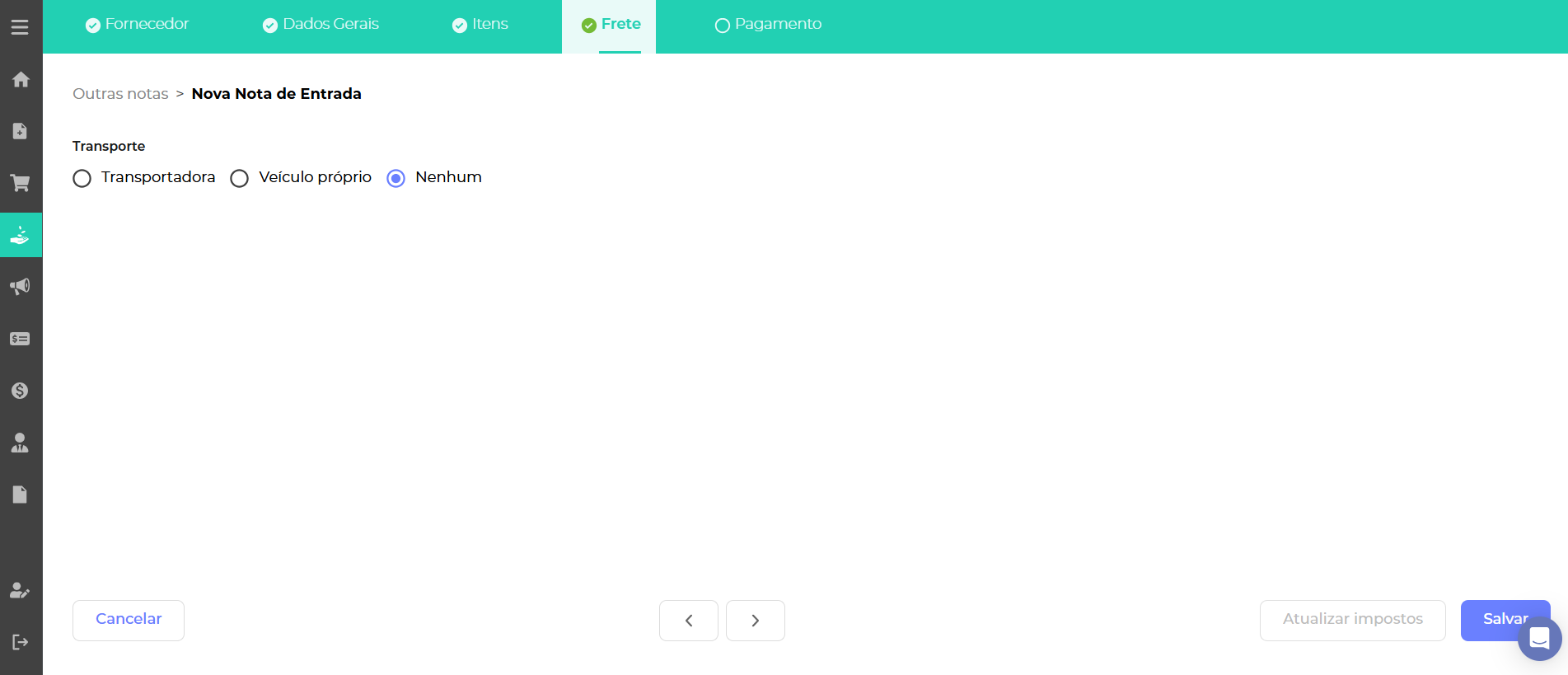
Task: Click the logout icon at sidebar bottom
Action: 21,642
